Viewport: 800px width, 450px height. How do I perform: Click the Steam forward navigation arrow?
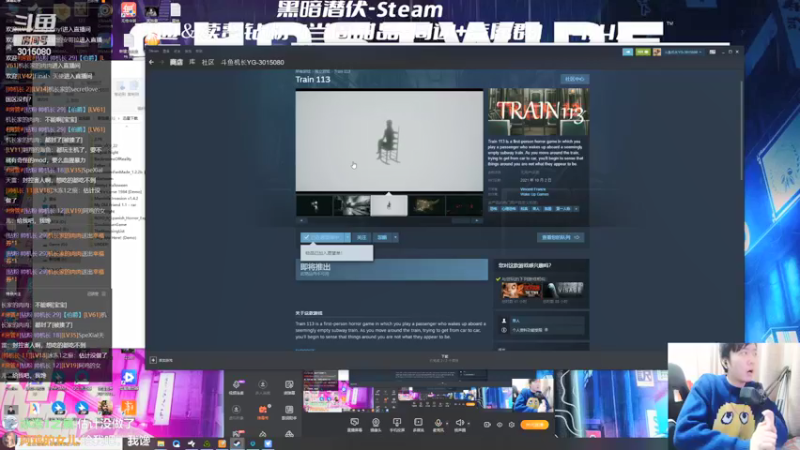(x=162, y=62)
